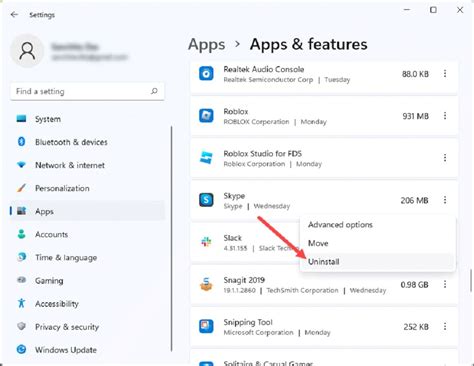Click the Gaming controller icon

[x=21, y=280]
